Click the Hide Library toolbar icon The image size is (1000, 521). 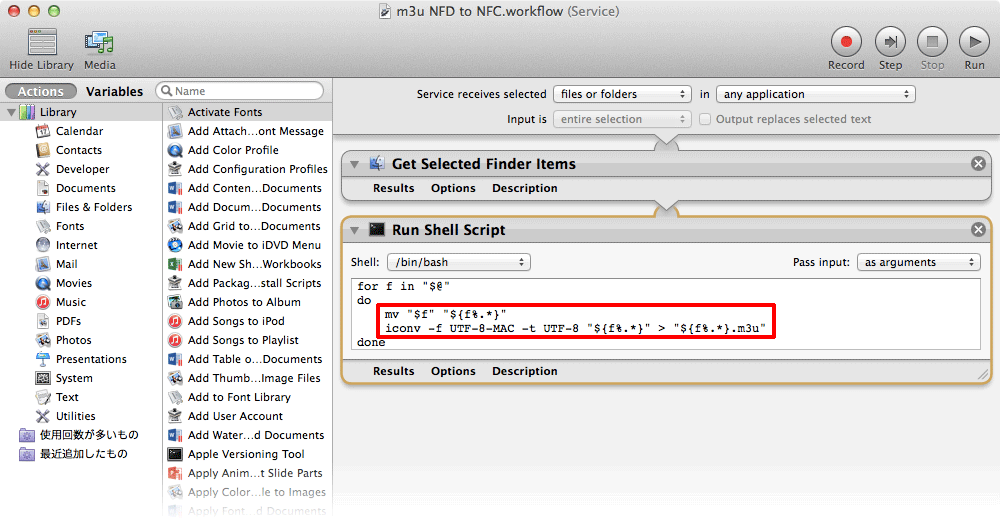point(42,43)
